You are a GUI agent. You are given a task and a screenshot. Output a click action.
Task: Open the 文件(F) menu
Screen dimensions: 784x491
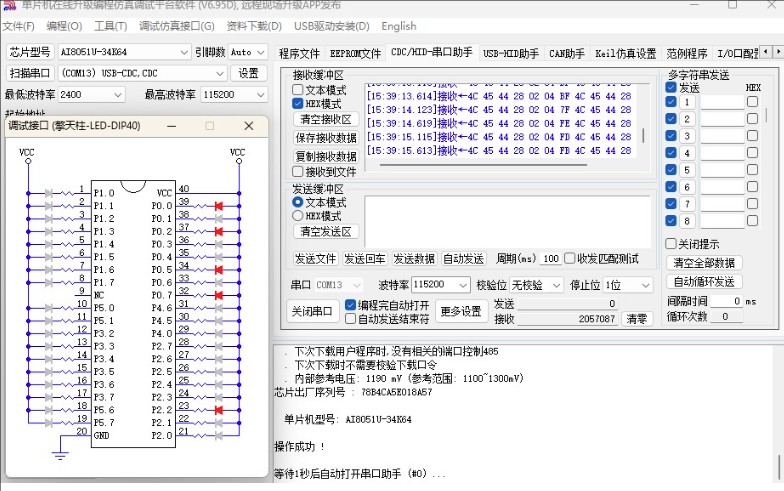coord(18,26)
